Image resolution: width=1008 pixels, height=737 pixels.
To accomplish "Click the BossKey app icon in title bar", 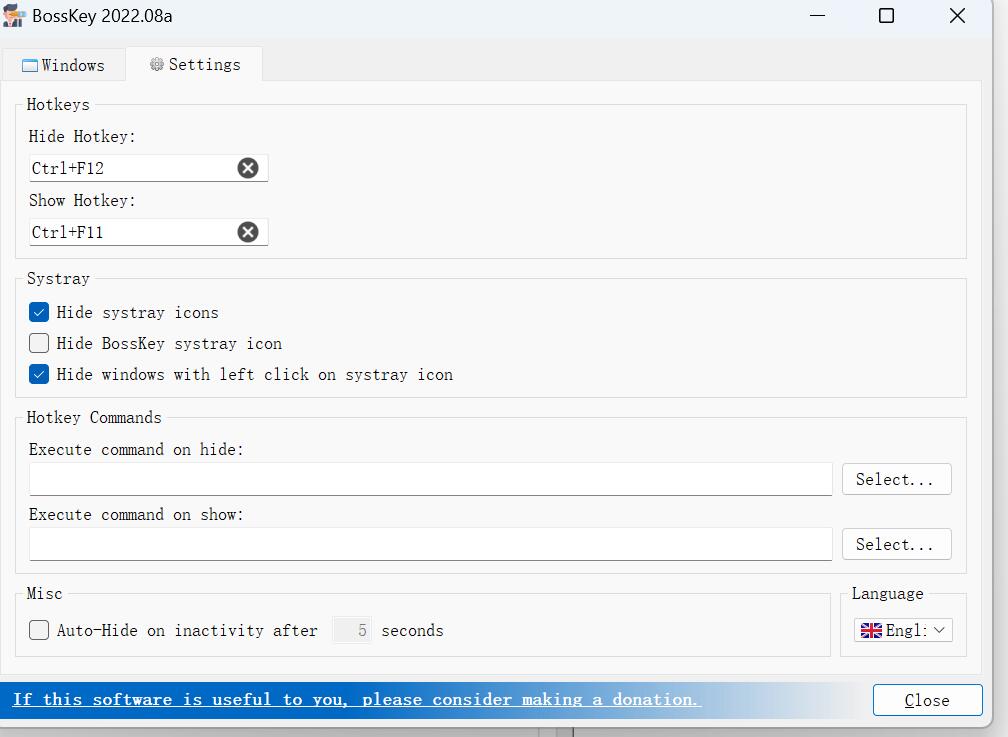I will 14,16.
